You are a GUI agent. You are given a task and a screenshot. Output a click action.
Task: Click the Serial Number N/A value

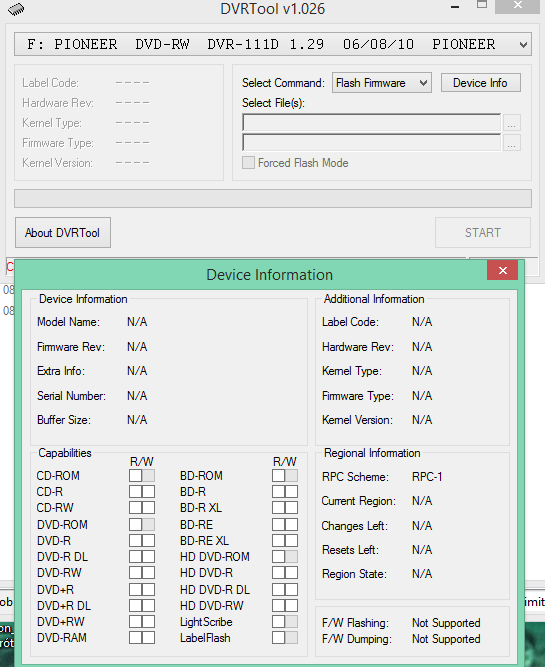(x=137, y=396)
